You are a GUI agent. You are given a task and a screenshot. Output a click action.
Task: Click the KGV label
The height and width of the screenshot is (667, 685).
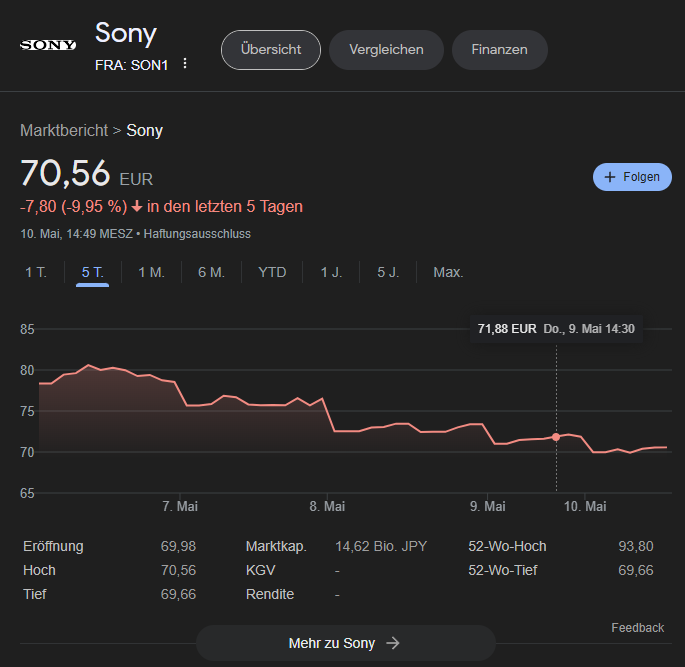[260, 570]
